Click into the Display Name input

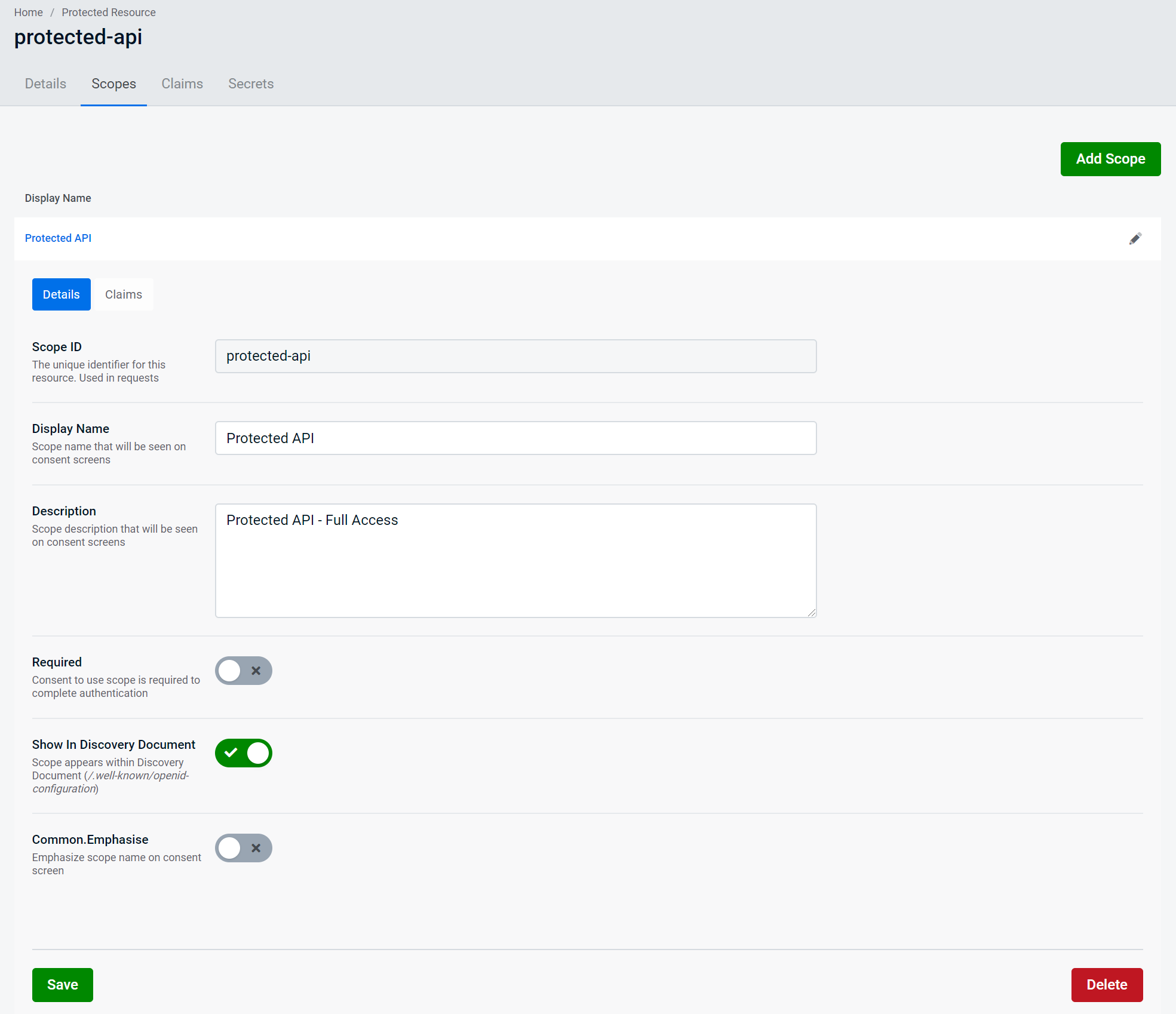pyautogui.click(x=515, y=438)
